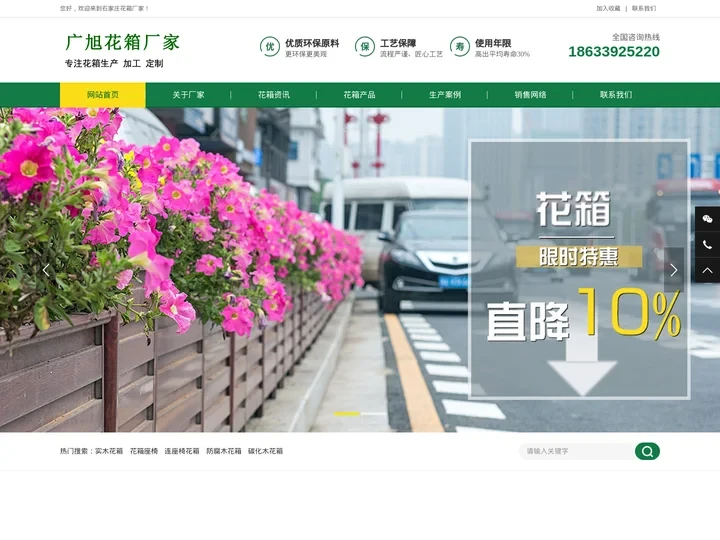Click the 广旭花箱厂家 site logo

122,42
